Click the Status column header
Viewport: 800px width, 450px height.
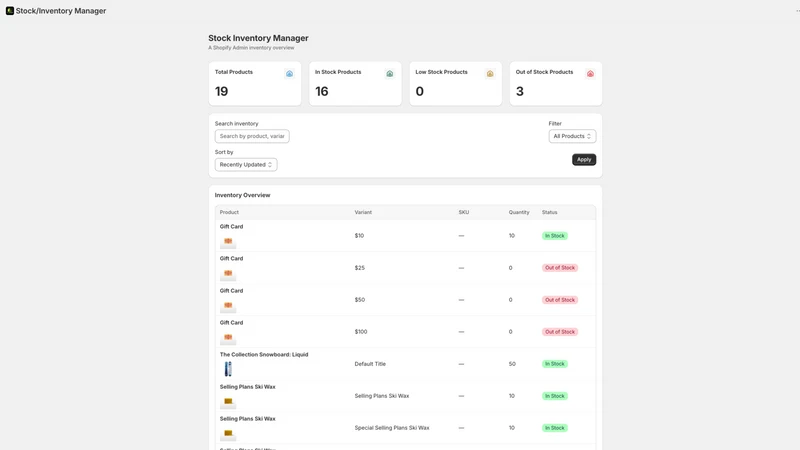[x=549, y=212]
